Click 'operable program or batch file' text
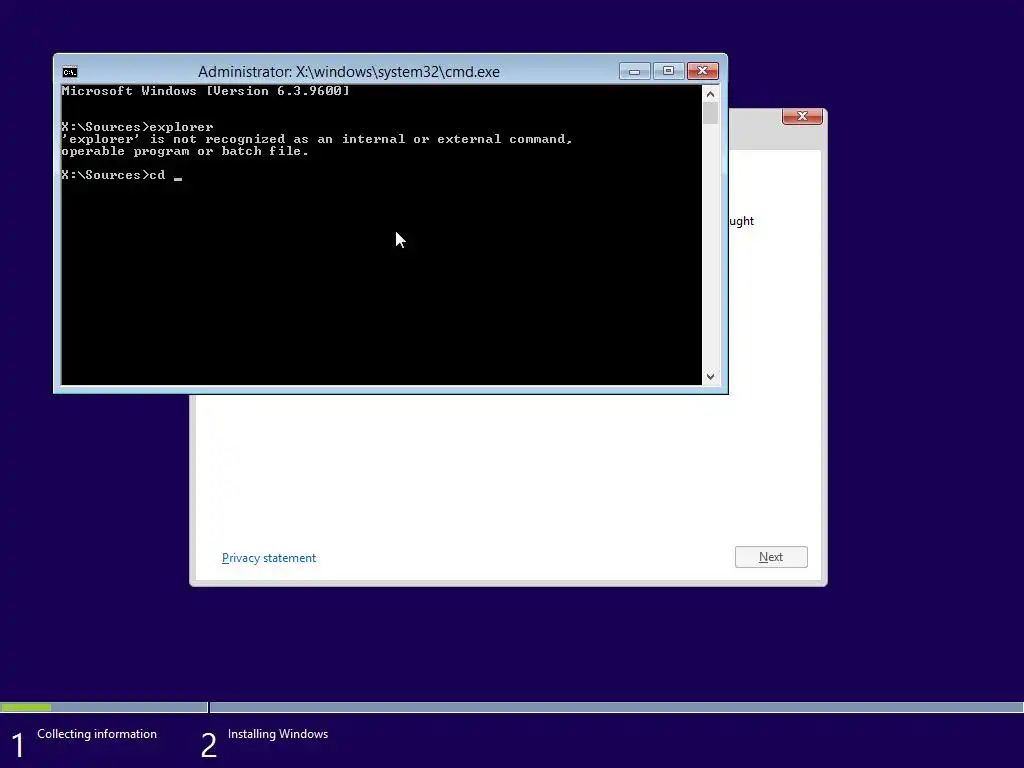This screenshot has width=1024, height=768. [185, 151]
